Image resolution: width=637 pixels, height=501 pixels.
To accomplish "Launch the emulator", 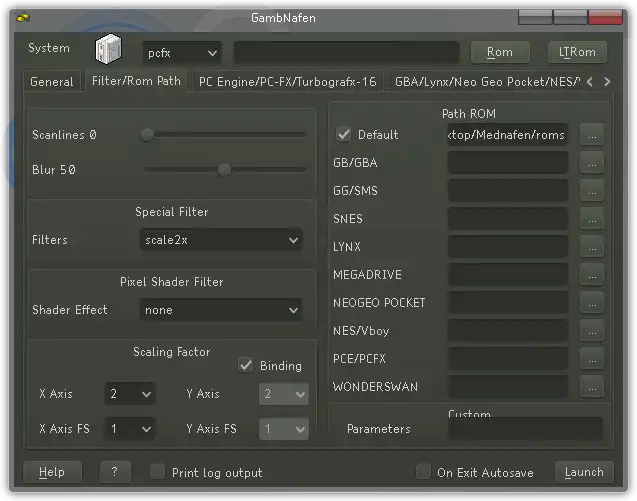I will [x=584, y=472].
